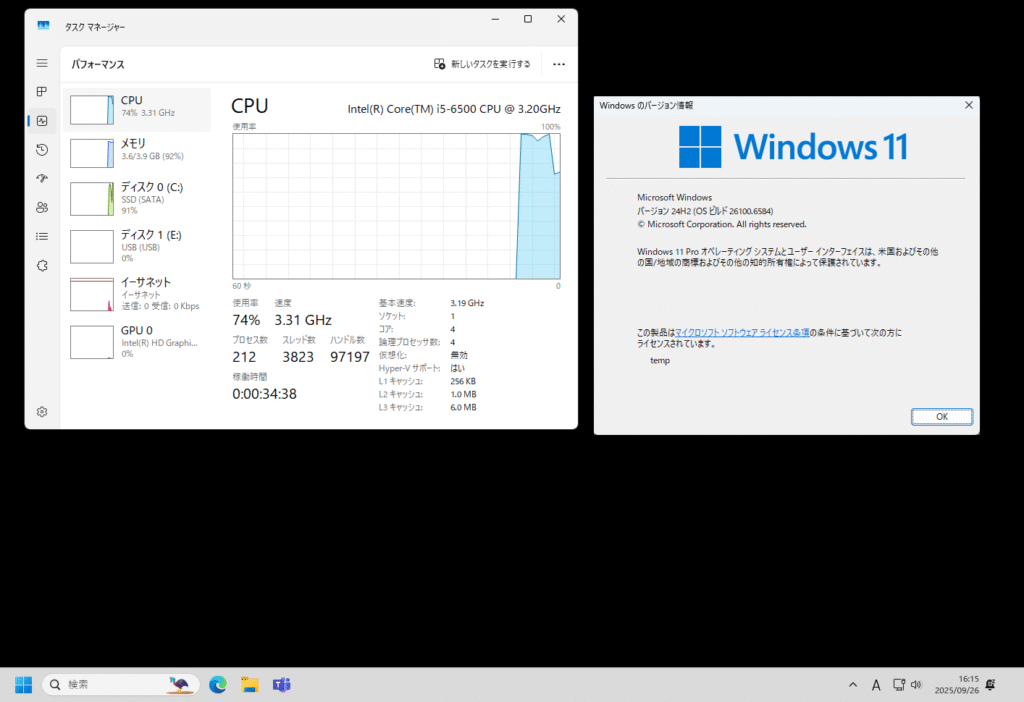Open the Details list sidebar icon

tap(42, 237)
